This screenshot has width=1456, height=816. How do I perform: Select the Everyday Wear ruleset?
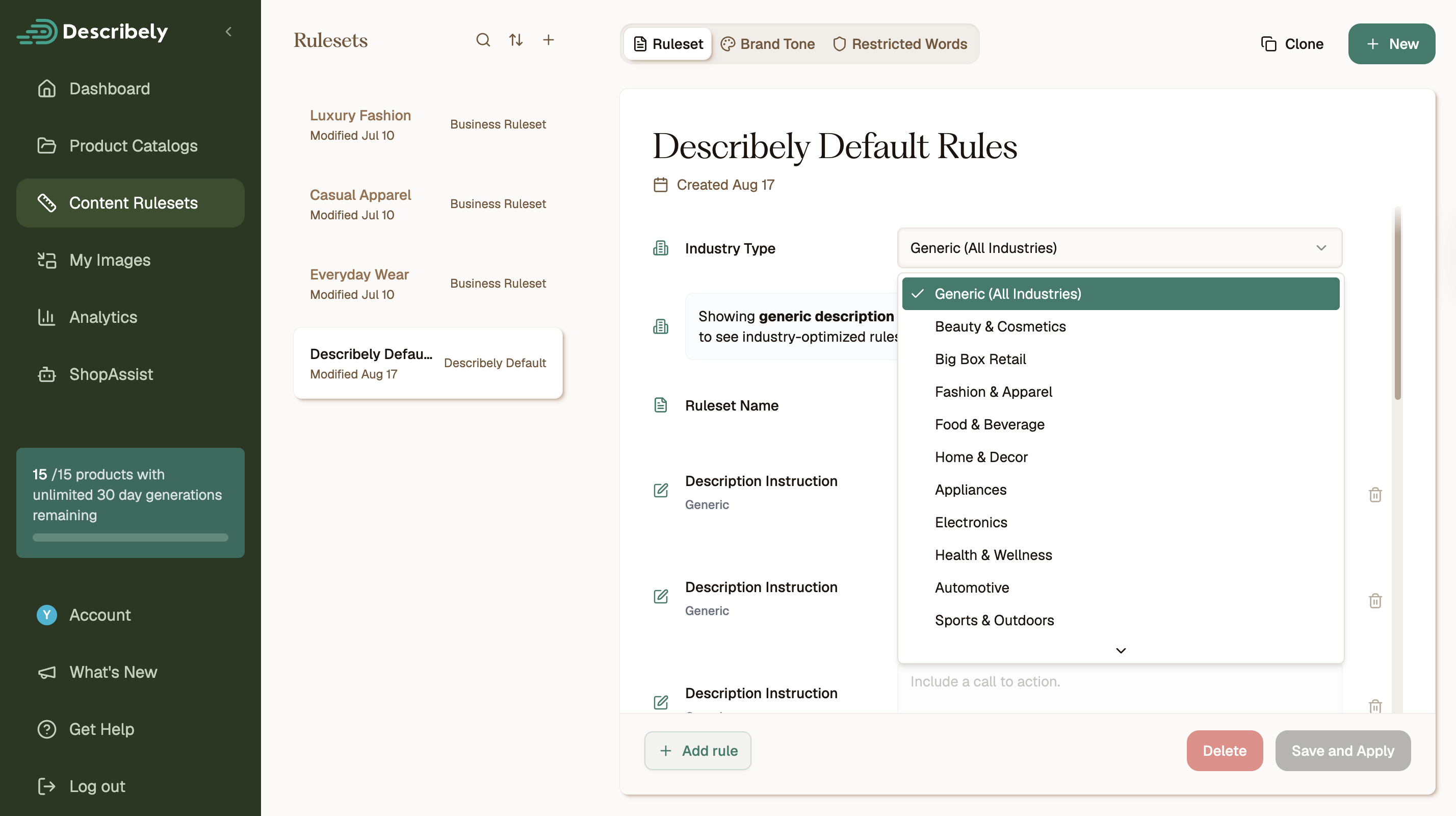428,284
